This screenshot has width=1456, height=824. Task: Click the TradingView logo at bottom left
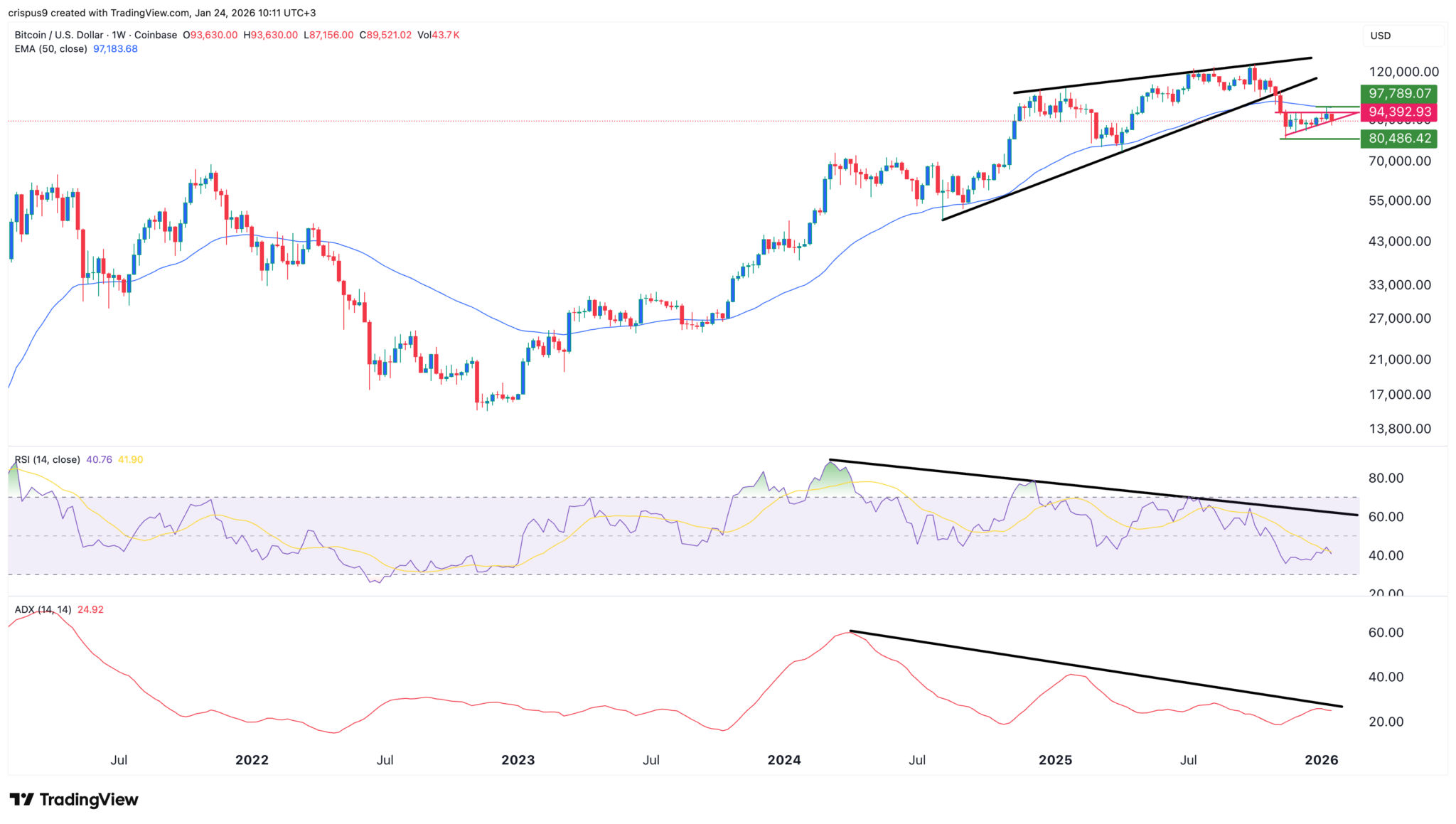point(74,800)
